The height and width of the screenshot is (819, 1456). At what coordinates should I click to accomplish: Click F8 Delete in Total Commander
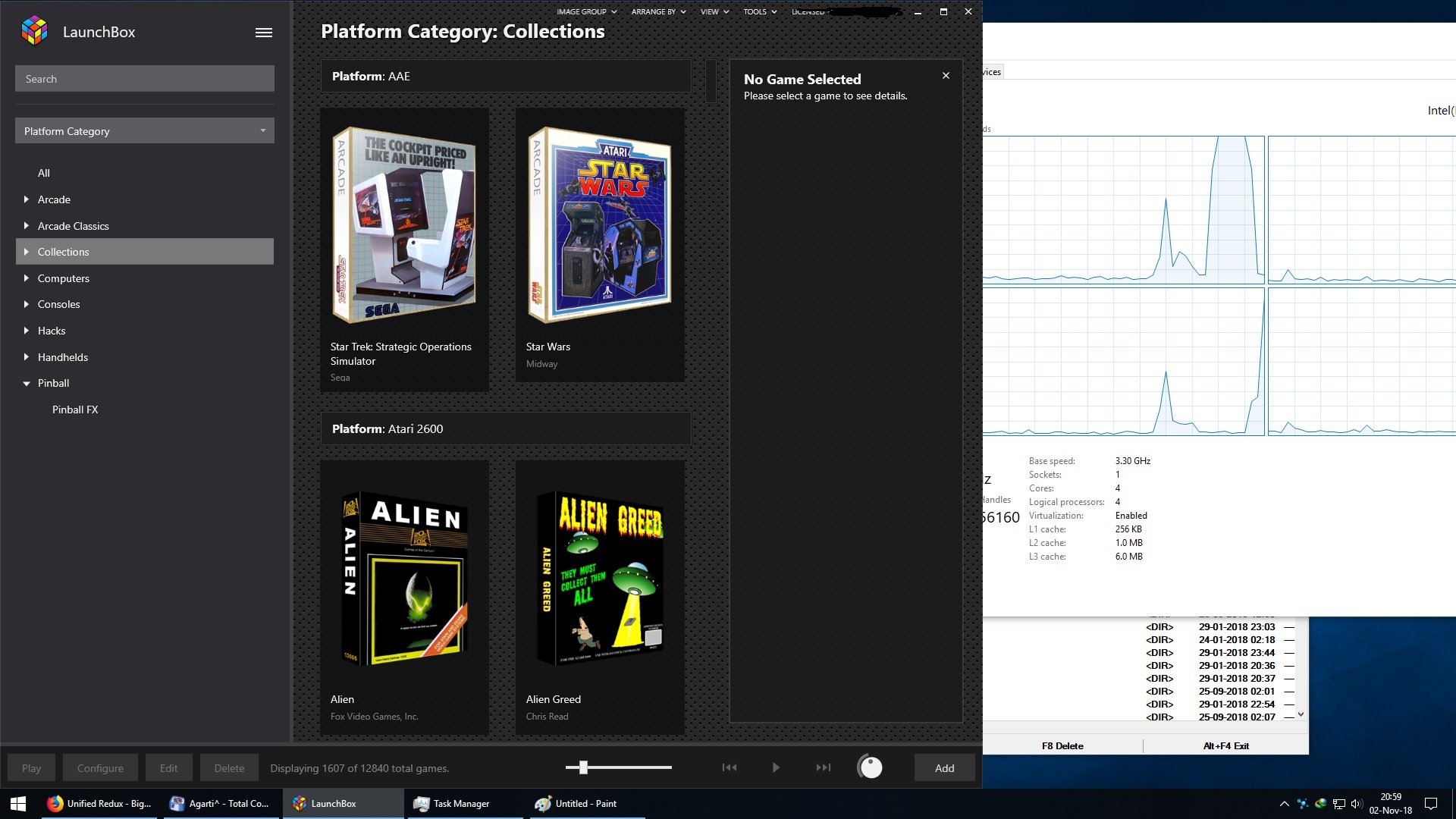click(1062, 745)
